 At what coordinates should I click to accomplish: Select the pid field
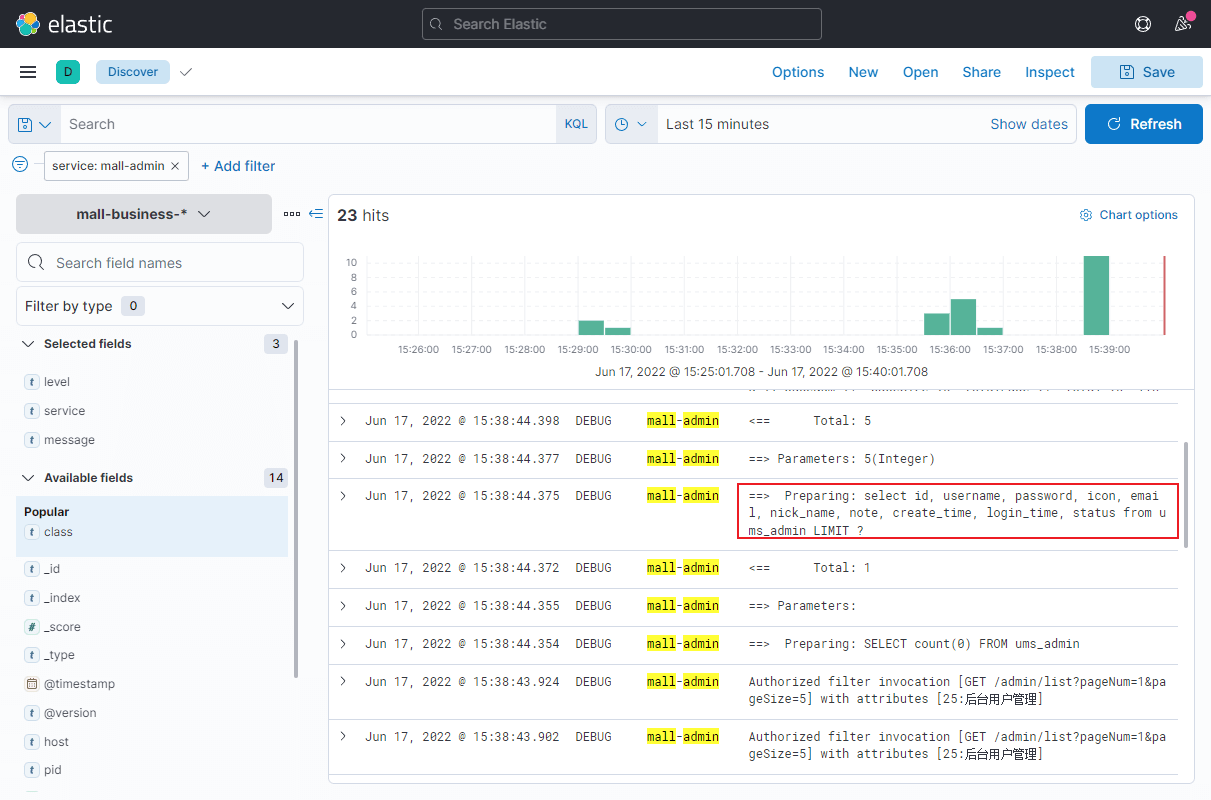tap(52, 770)
